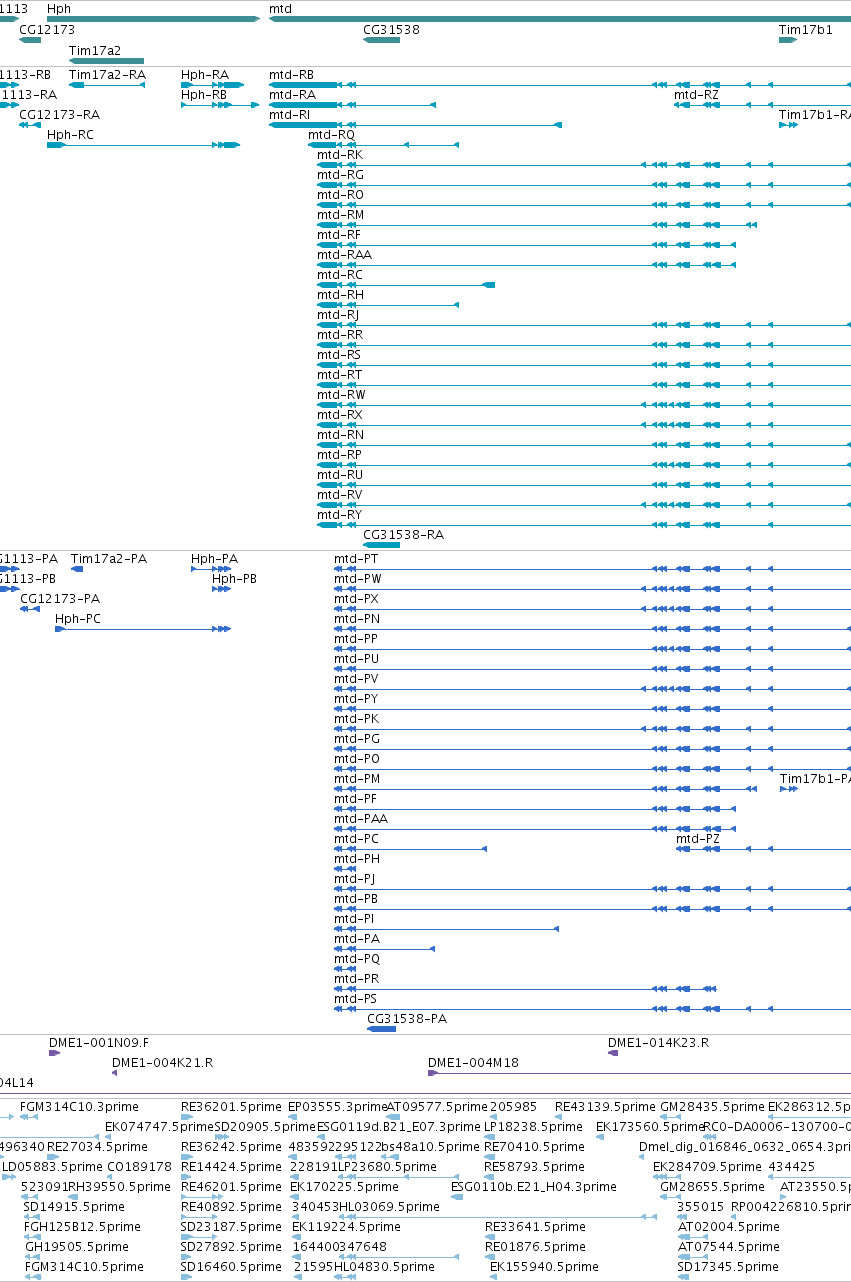The image size is (851, 1282).
Task: Select EST SD23187.5prime
Action: (x=233, y=1227)
